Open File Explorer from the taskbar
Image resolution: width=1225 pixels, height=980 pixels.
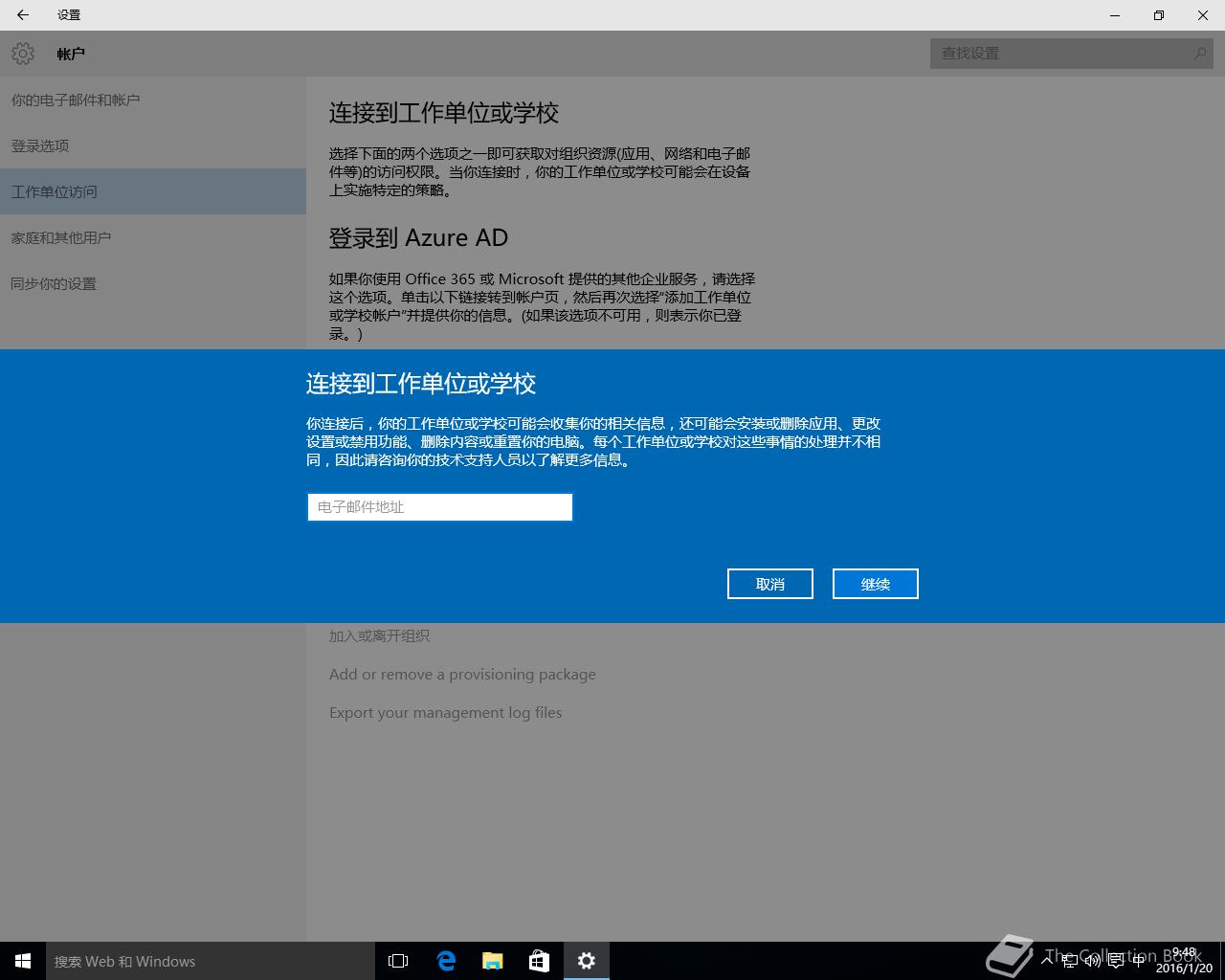click(492, 961)
